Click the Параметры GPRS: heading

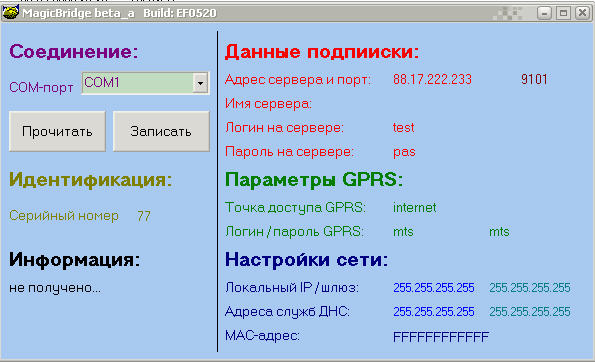pyautogui.click(x=314, y=179)
